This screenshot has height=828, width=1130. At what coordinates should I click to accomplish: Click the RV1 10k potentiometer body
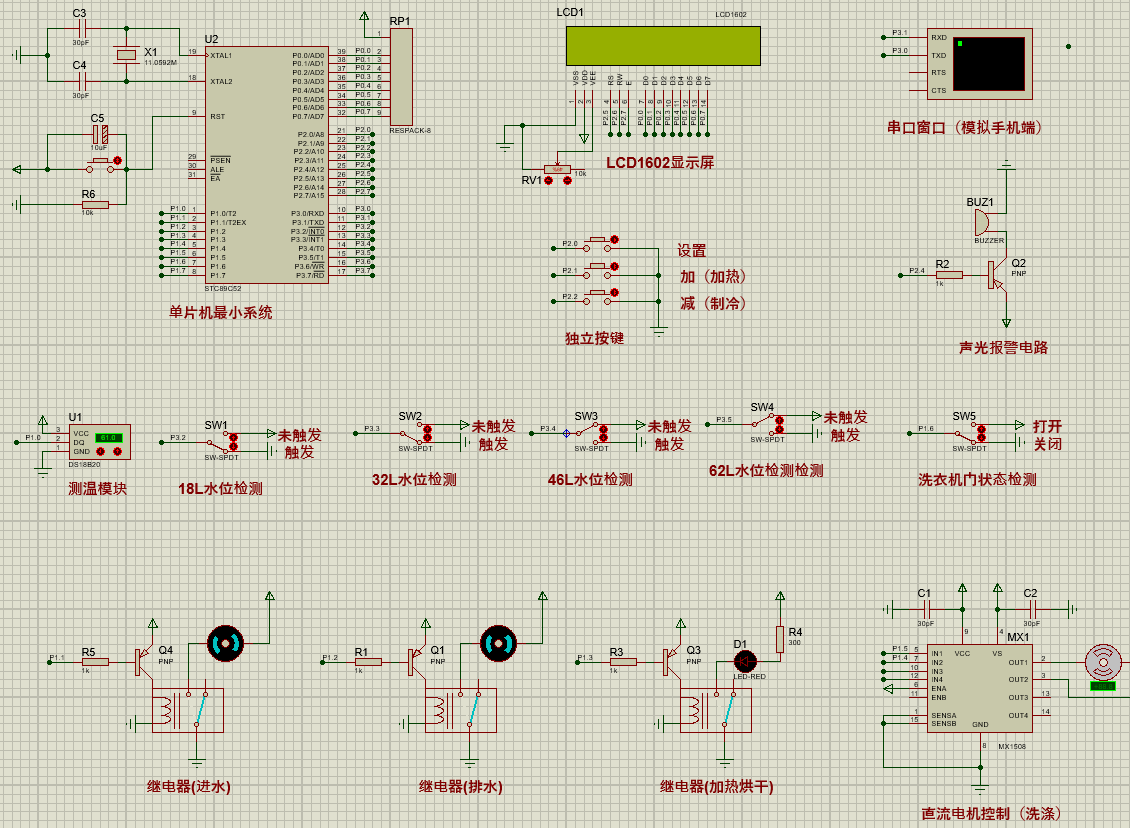[557, 170]
